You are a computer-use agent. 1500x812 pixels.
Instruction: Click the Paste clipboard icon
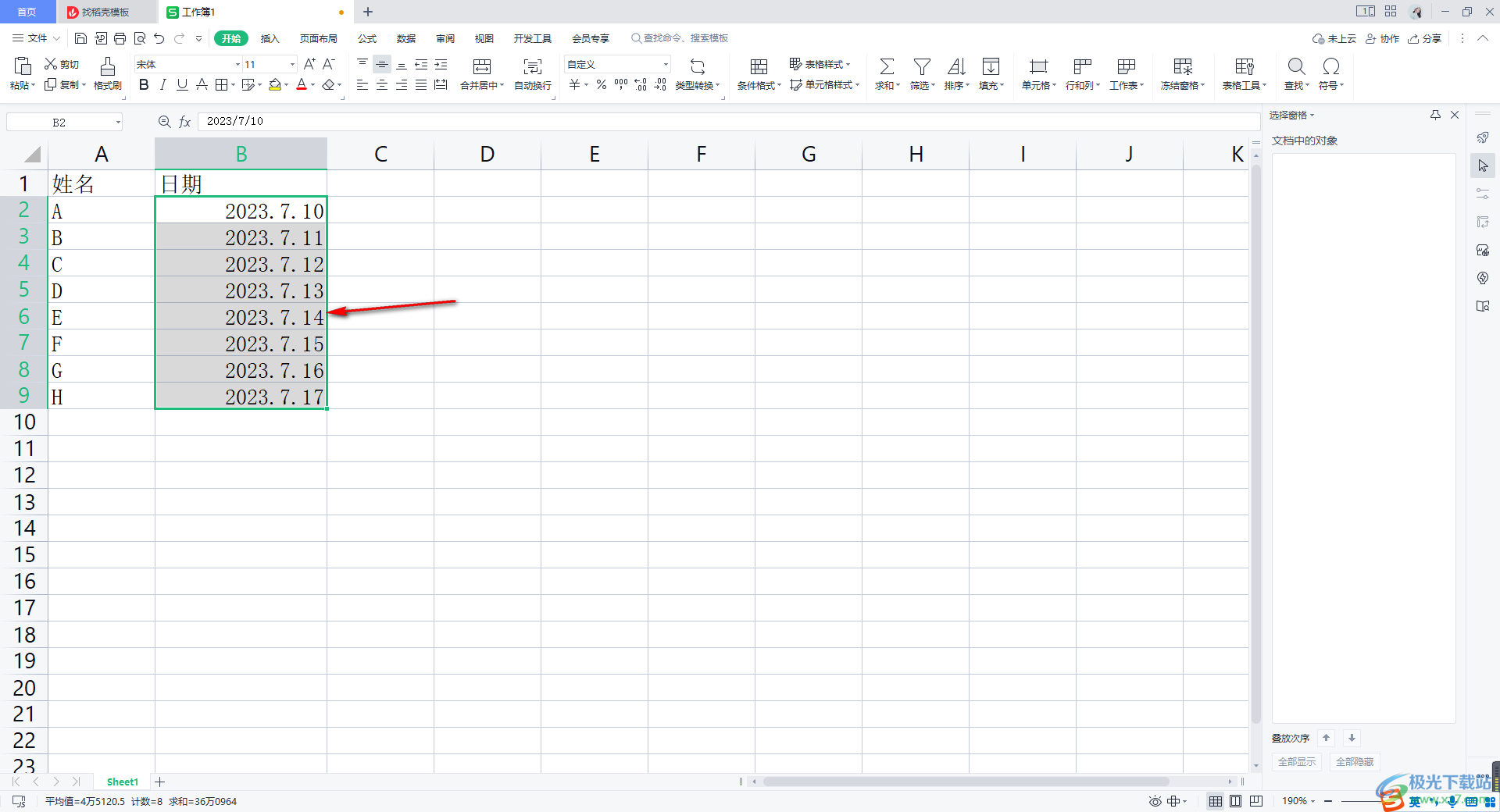pyautogui.click(x=23, y=66)
